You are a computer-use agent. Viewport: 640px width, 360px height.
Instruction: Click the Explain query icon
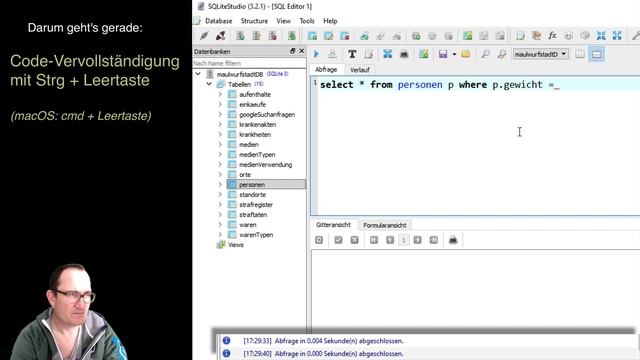coord(333,54)
